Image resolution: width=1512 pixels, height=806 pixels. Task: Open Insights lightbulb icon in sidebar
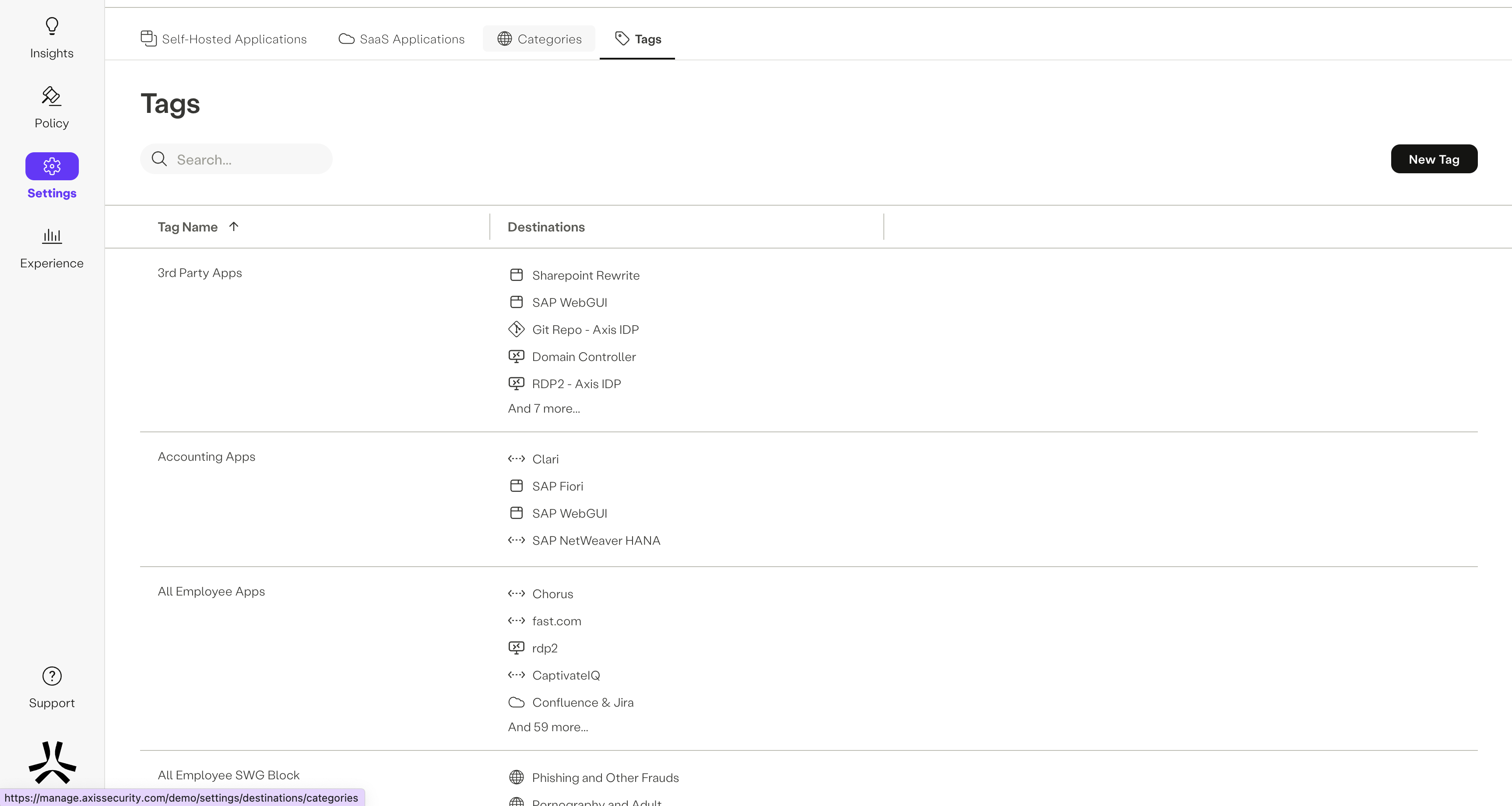tap(52, 26)
